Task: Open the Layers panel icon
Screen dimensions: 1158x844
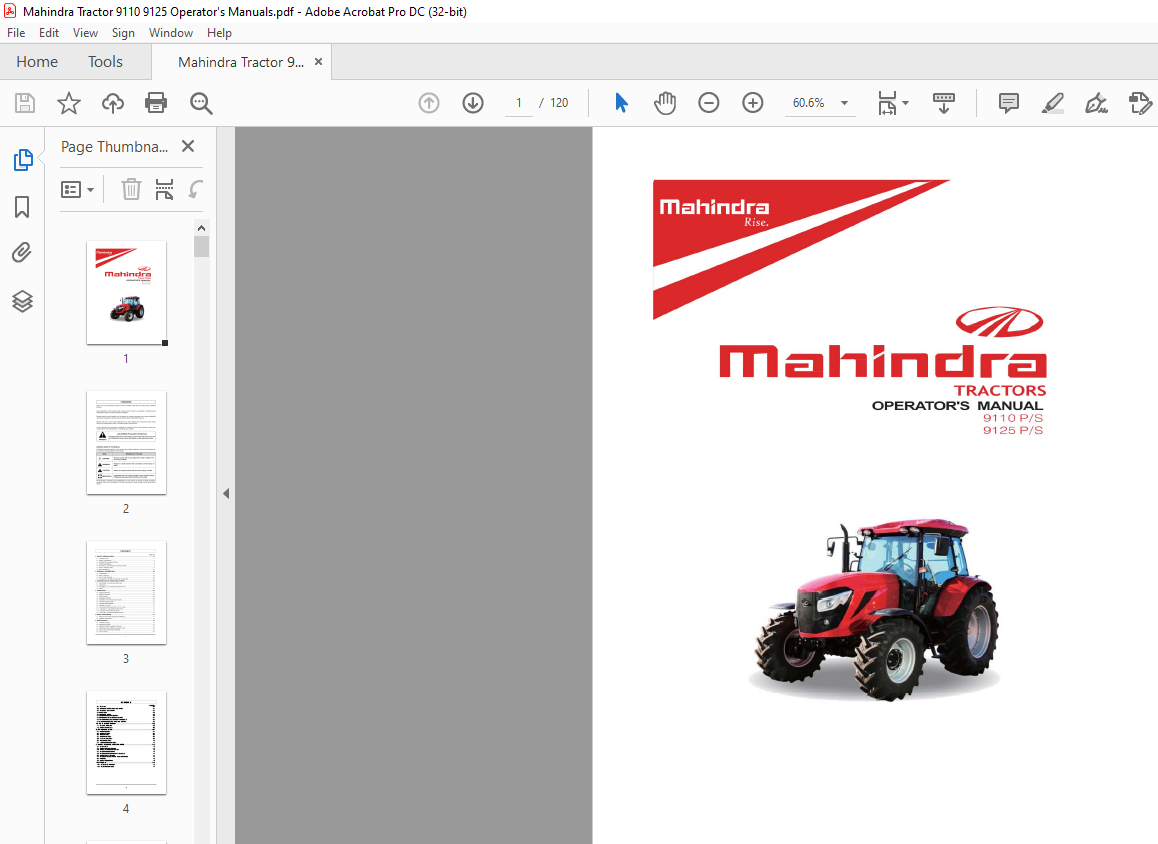Action: [x=22, y=301]
